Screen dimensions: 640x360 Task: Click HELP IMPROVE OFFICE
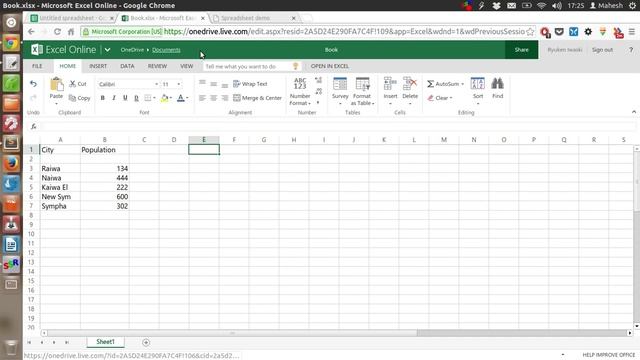tap(609, 355)
